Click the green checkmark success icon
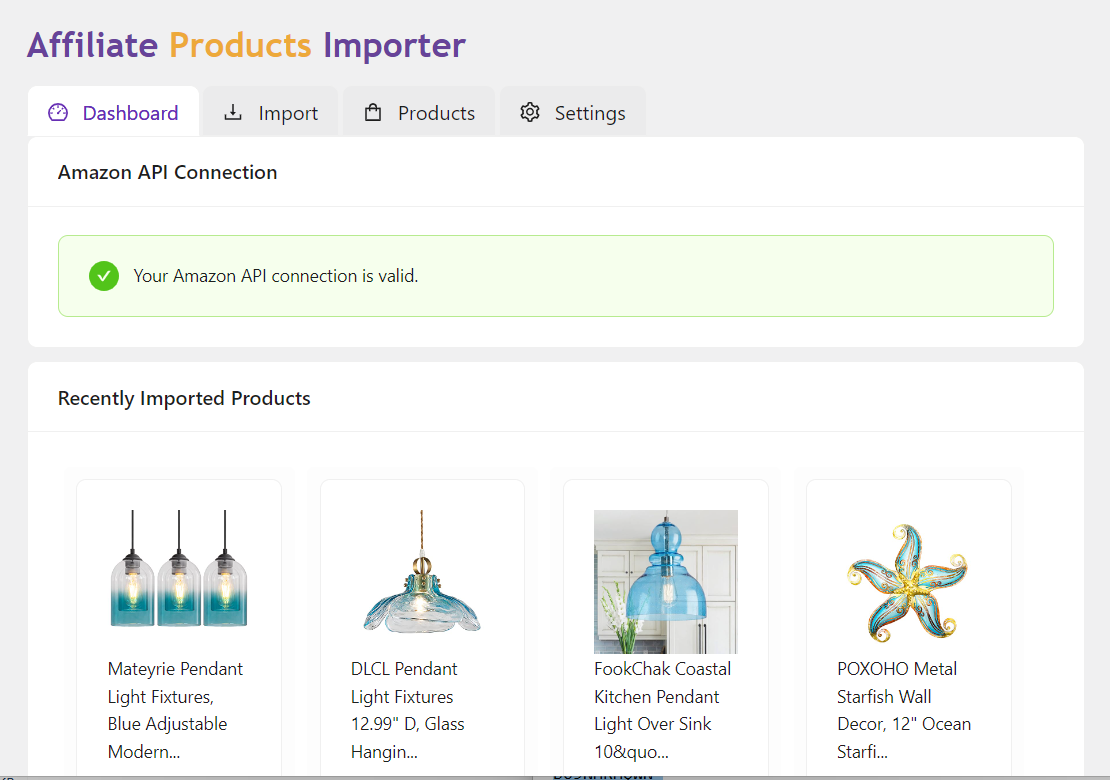This screenshot has height=780, width=1110. [104, 276]
